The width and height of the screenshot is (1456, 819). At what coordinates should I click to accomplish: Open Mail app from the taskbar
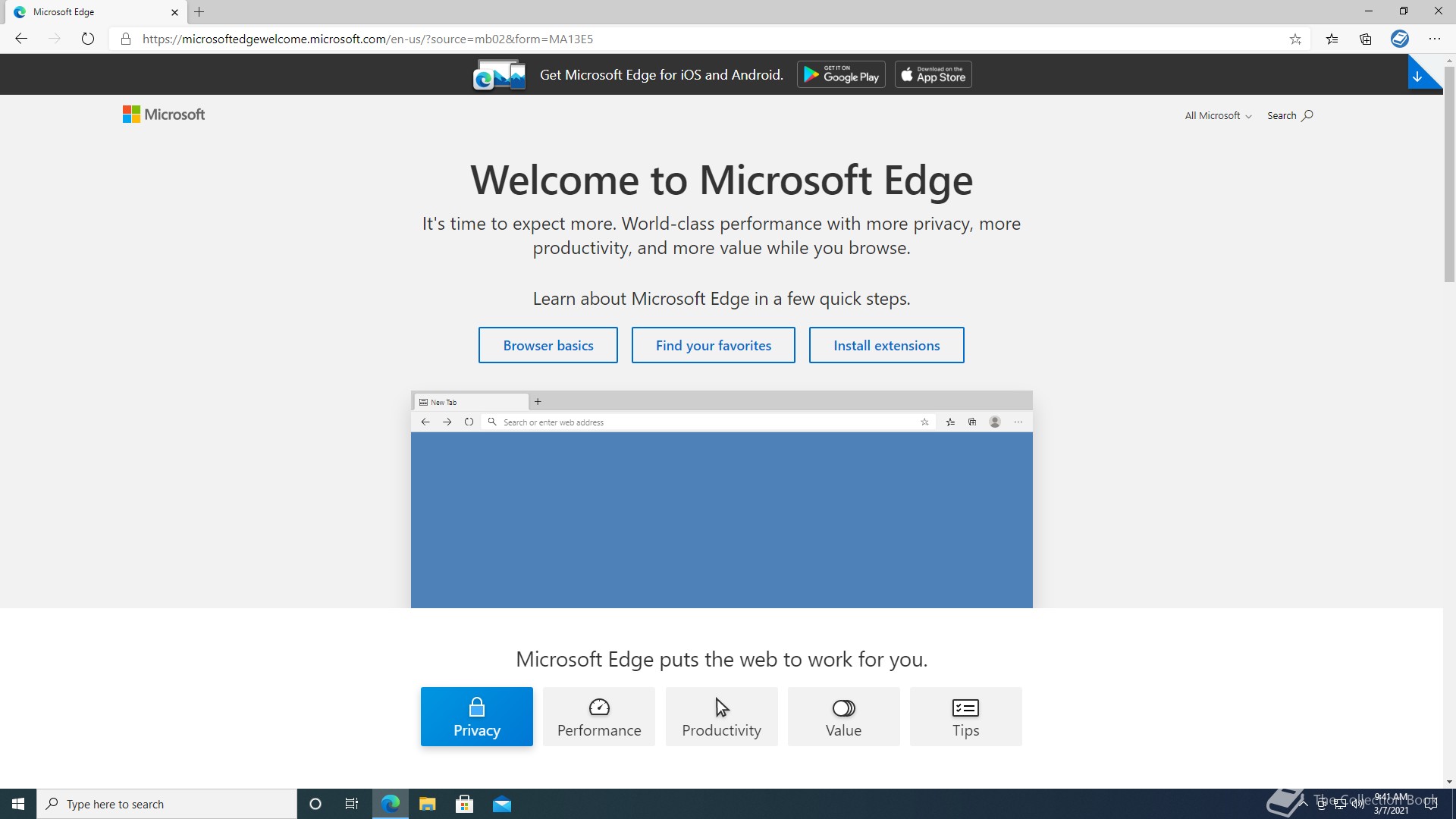502,804
